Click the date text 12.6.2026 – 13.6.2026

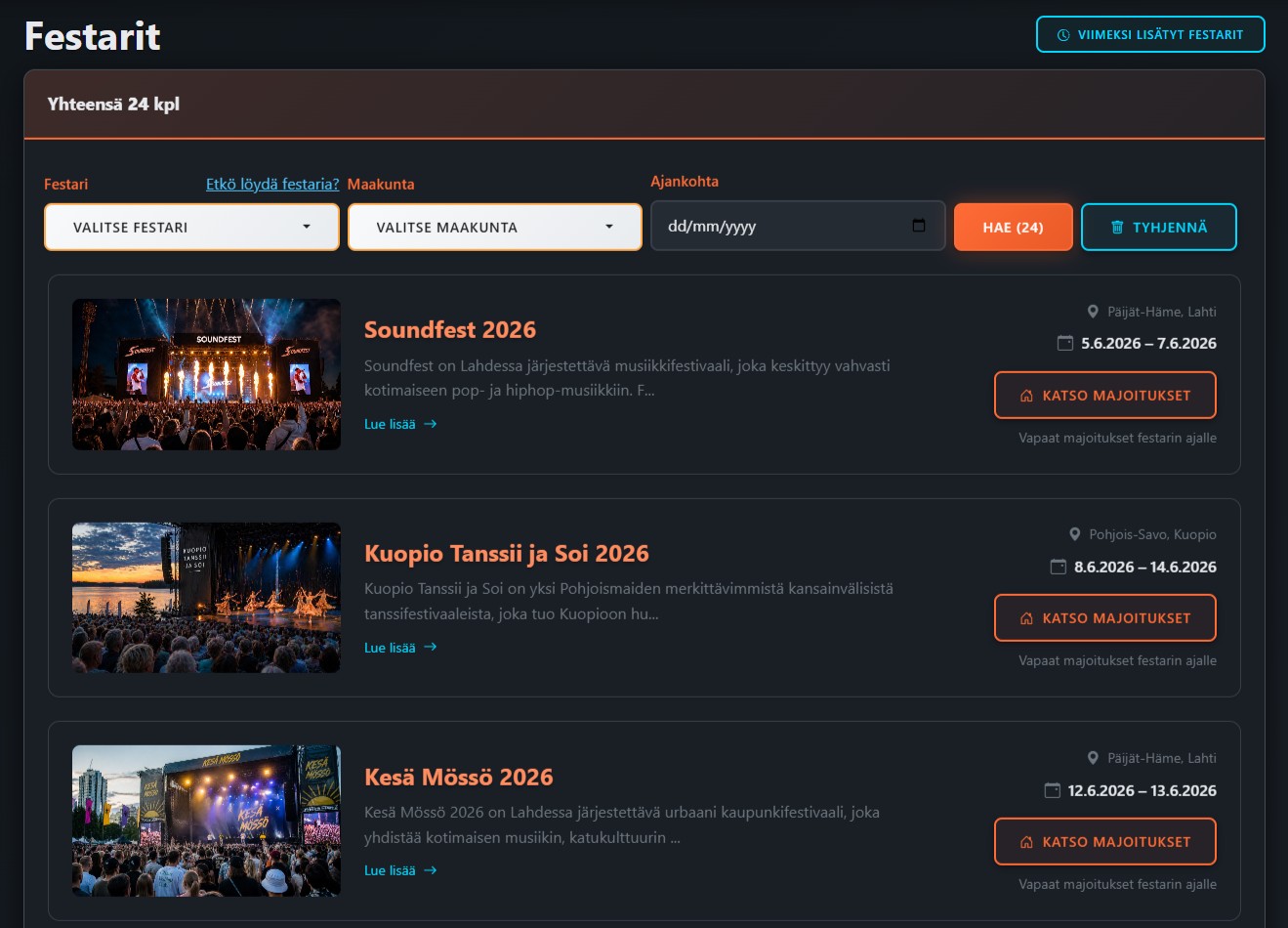pos(1143,790)
